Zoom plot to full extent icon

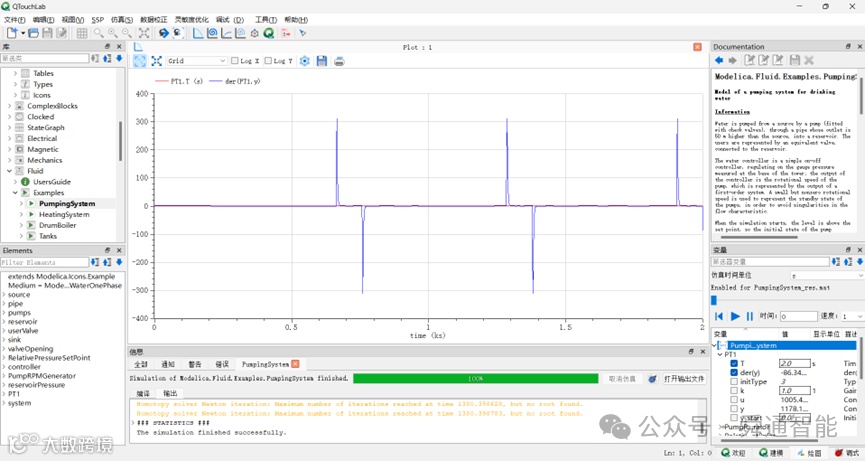point(157,61)
